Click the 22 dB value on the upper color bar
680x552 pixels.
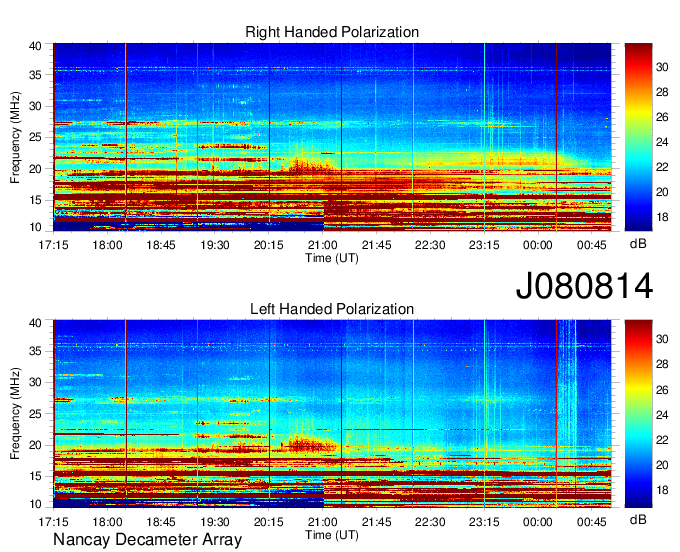pos(662,167)
